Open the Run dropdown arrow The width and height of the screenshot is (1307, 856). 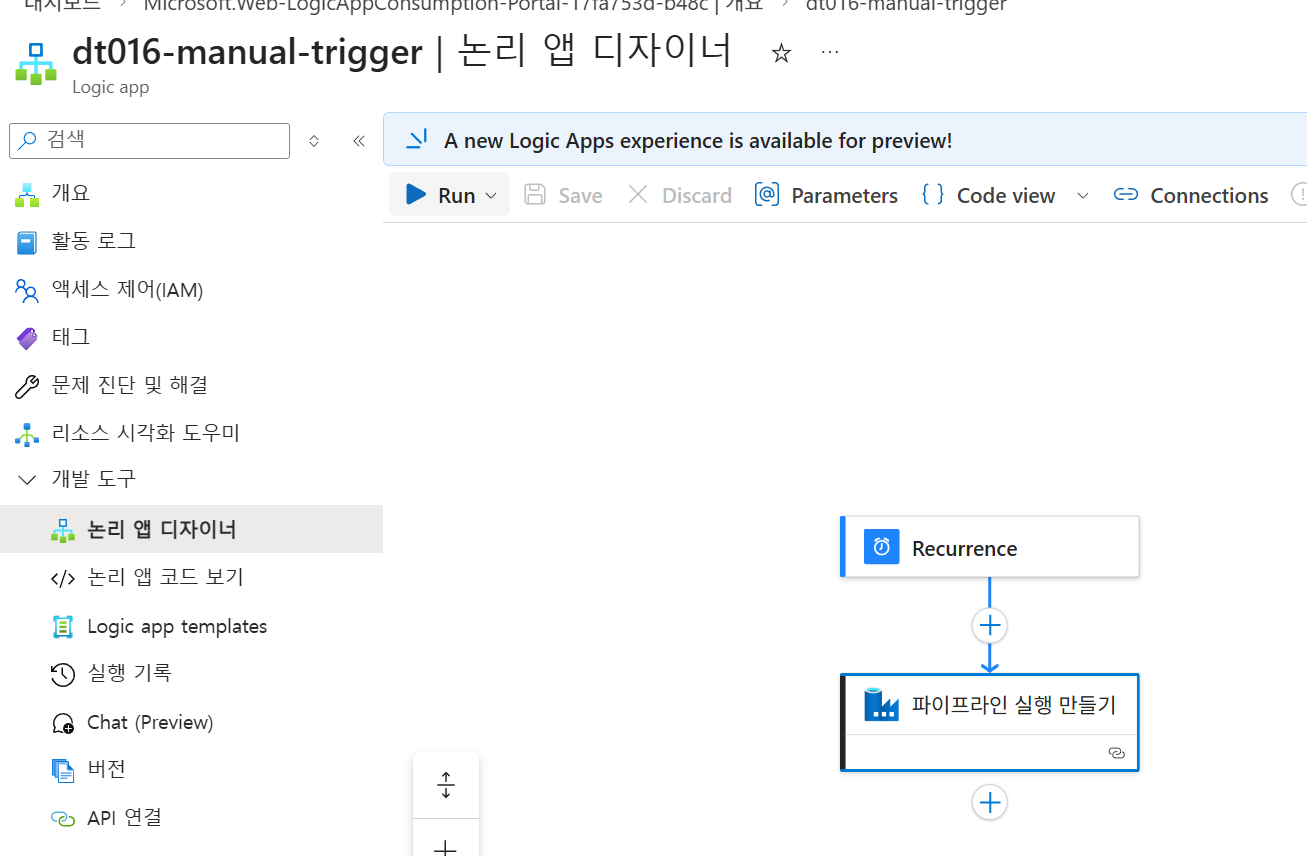click(491, 196)
